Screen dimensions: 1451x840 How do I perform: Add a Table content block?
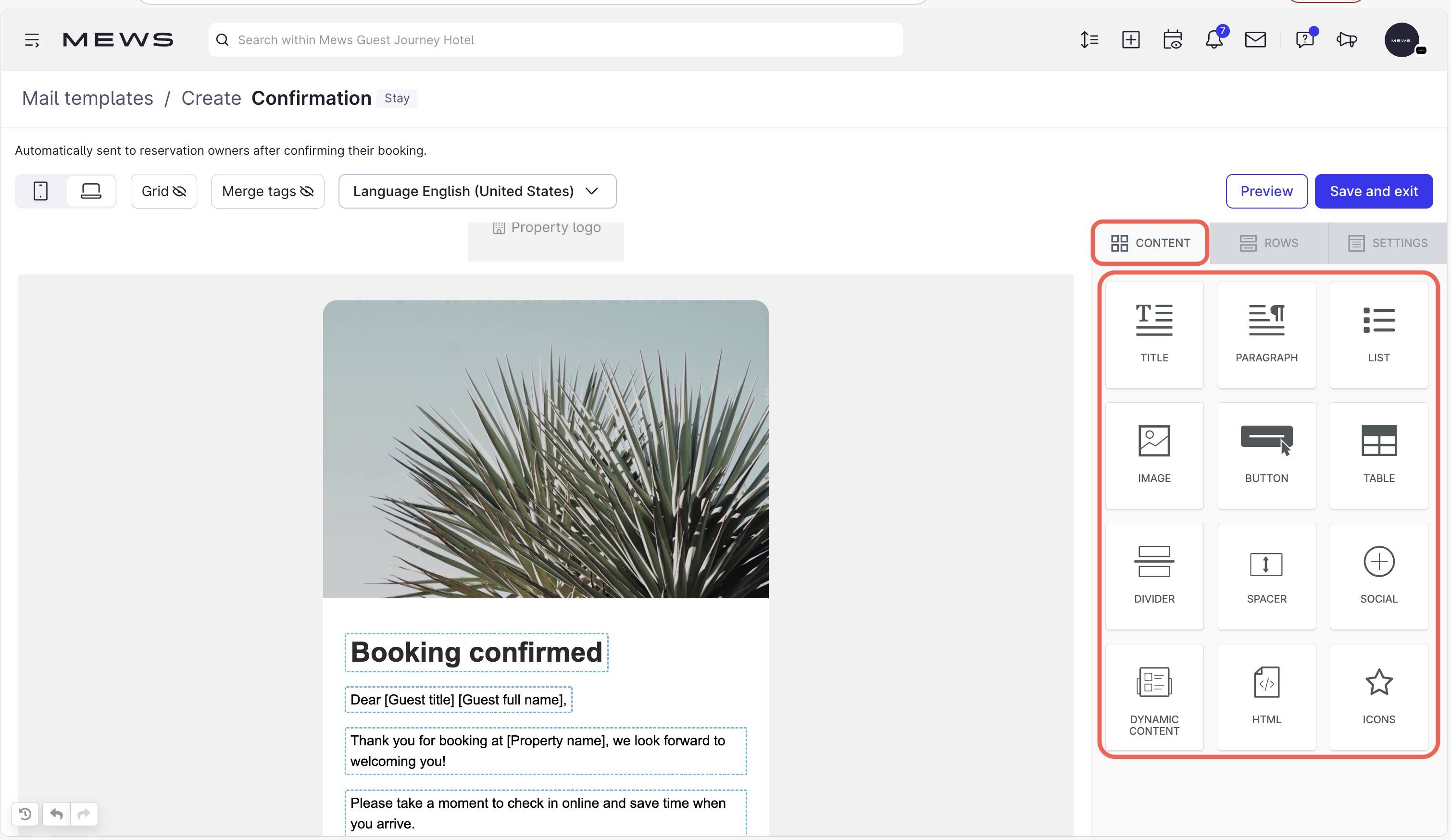[x=1378, y=456]
